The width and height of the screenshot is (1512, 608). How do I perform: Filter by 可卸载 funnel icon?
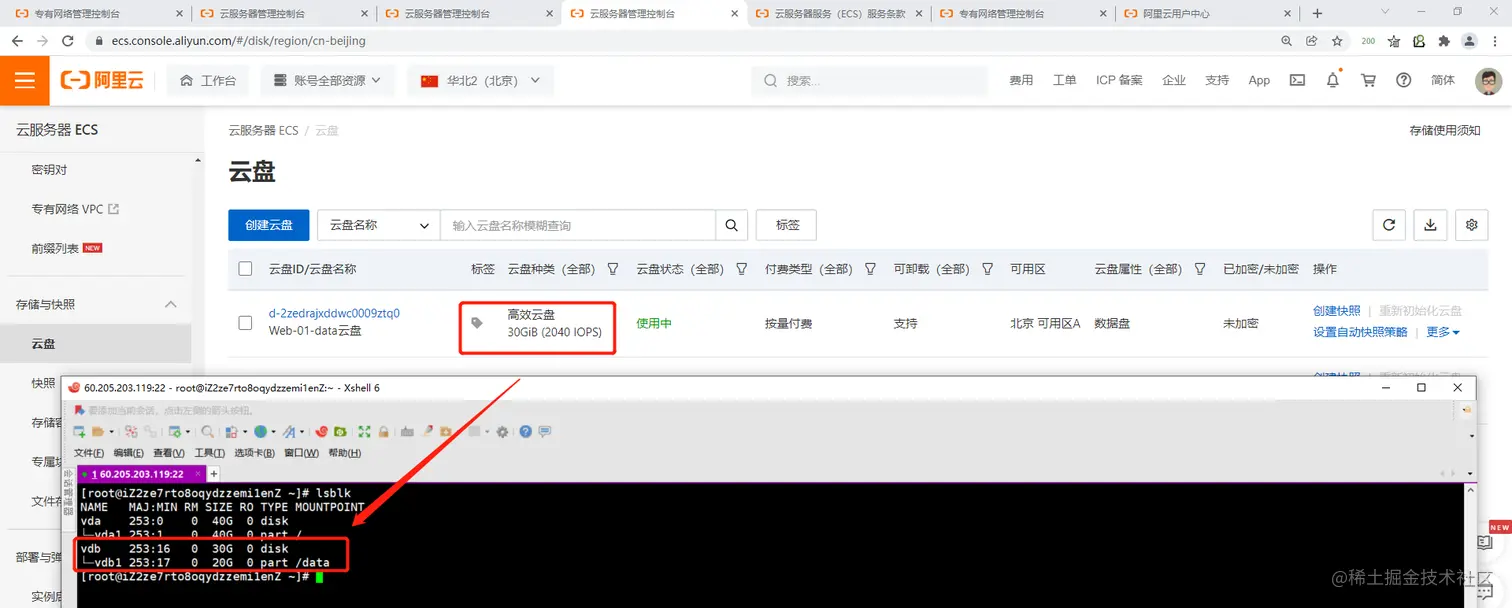click(x=988, y=269)
